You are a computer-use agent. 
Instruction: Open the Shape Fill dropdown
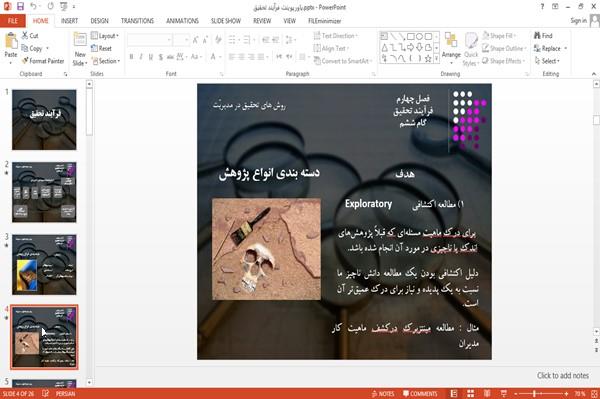[x=499, y=36]
